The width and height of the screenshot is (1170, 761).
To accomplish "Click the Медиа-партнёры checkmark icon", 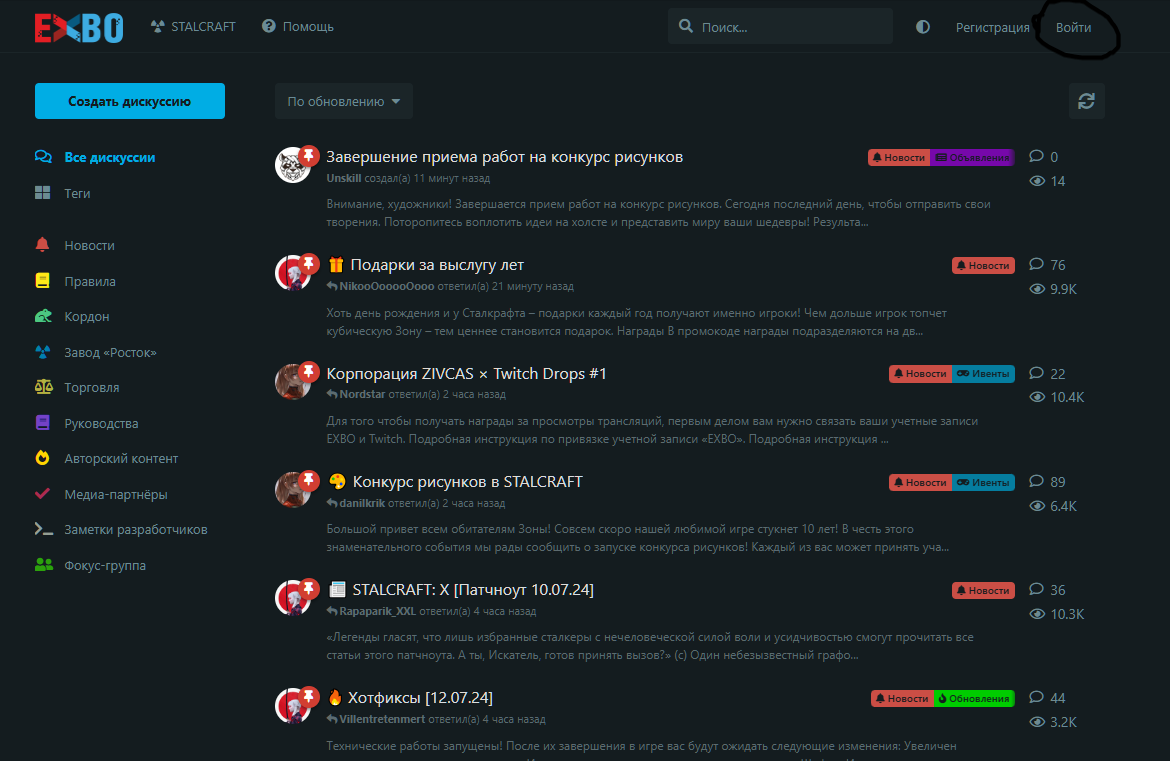I will point(43,493).
